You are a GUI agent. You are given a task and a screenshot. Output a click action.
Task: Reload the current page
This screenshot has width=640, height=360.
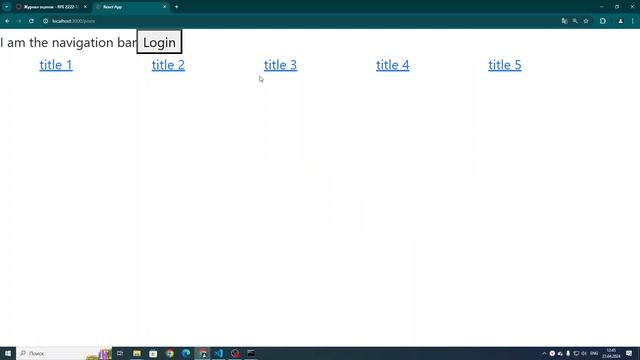click(x=31, y=21)
